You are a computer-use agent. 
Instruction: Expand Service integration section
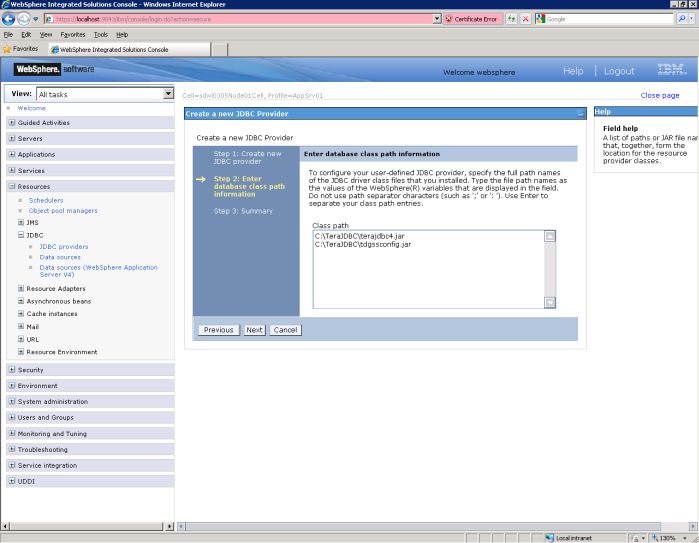point(12,465)
